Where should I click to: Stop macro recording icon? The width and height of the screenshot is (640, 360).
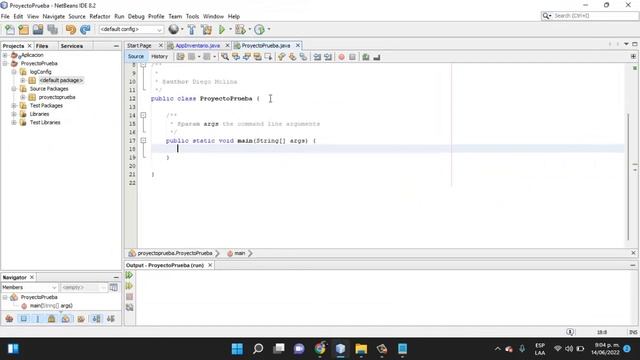click(352, 57)
